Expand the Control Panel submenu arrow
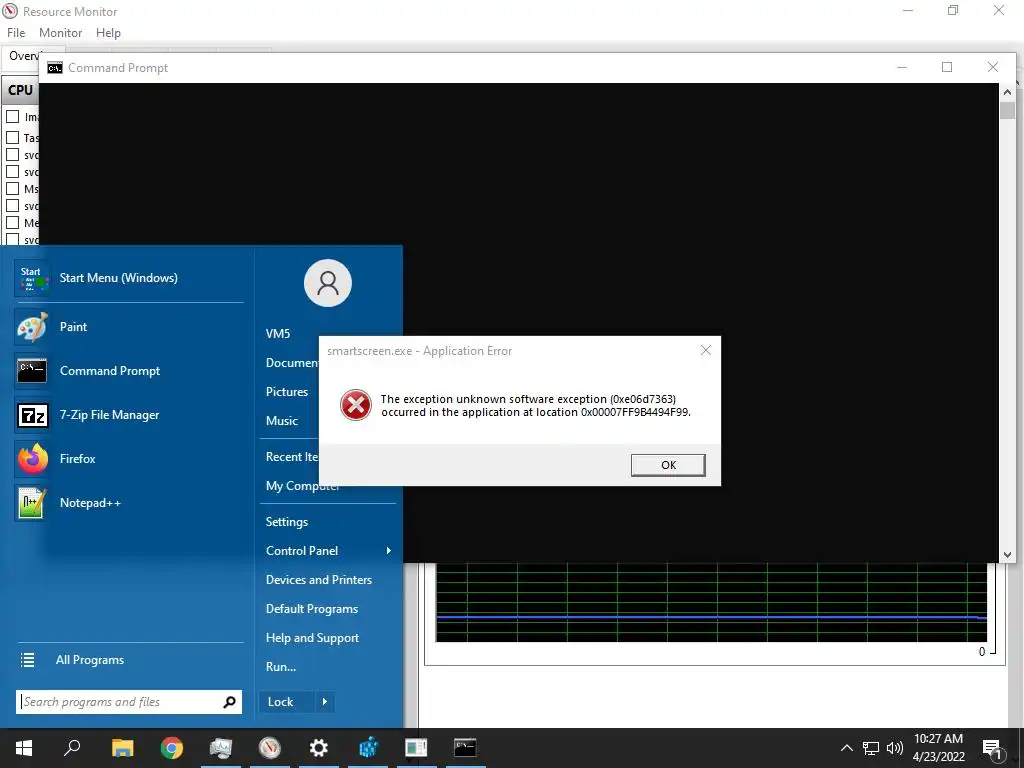Viewport: 1024px width, 768px height. [x=389, y=551]
